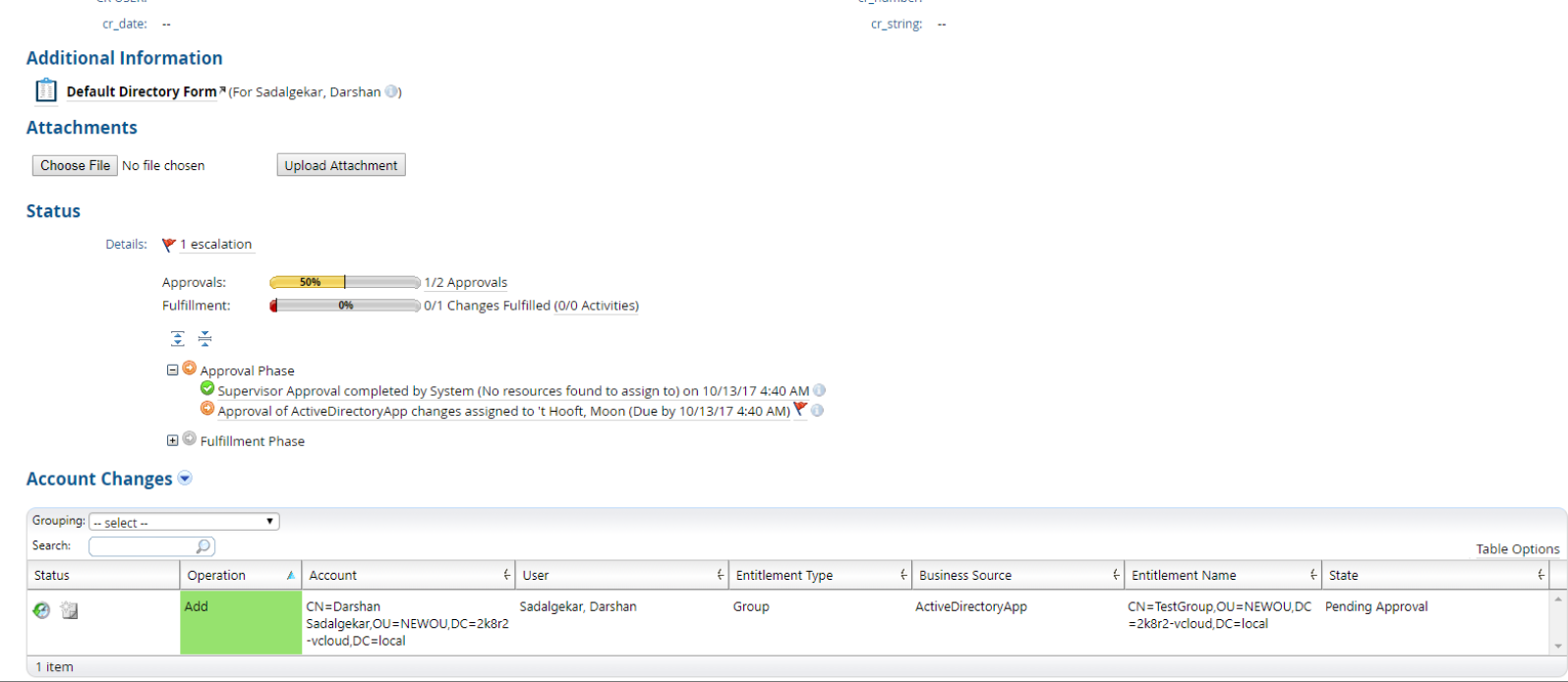Click the info icon beside Sadalgekar, Darshan
This screenshot has width=1568, height=682.
pyautogui.click(x=391, y=91)
